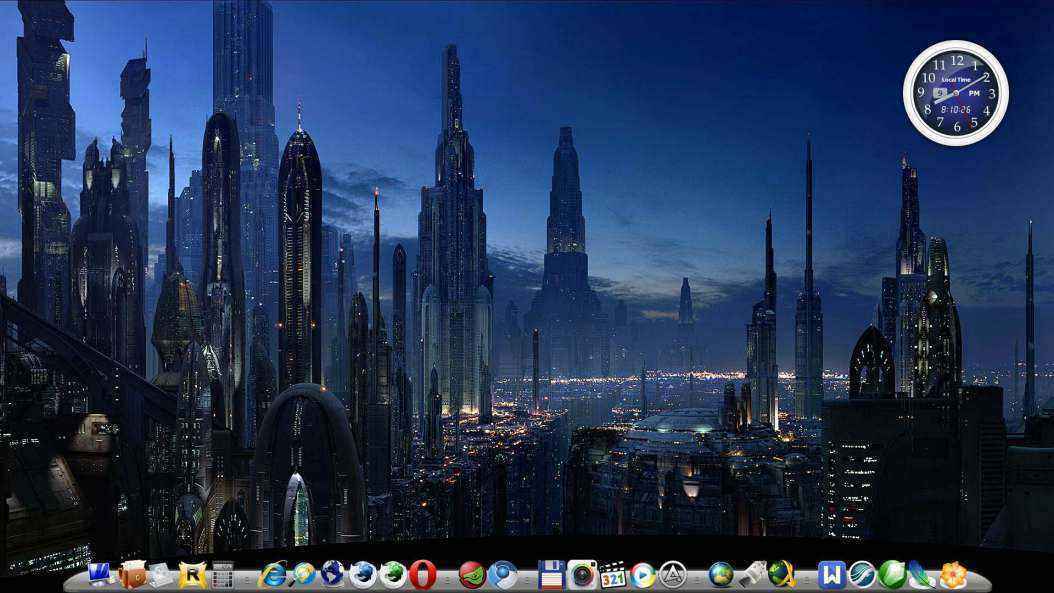1054x593 pixels.
Task: Launch Media Player Classic 321 icon
Action: 612,575
